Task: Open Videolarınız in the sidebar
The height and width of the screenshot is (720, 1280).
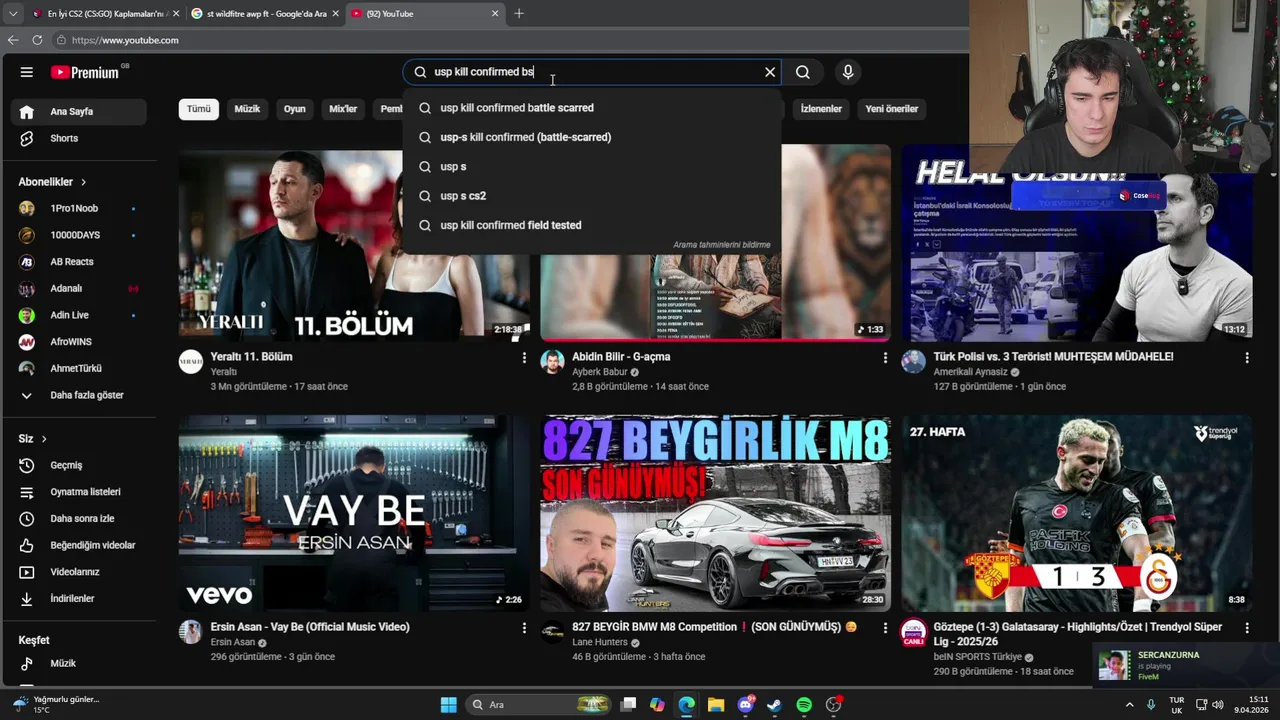Action: tap(80, 572)
